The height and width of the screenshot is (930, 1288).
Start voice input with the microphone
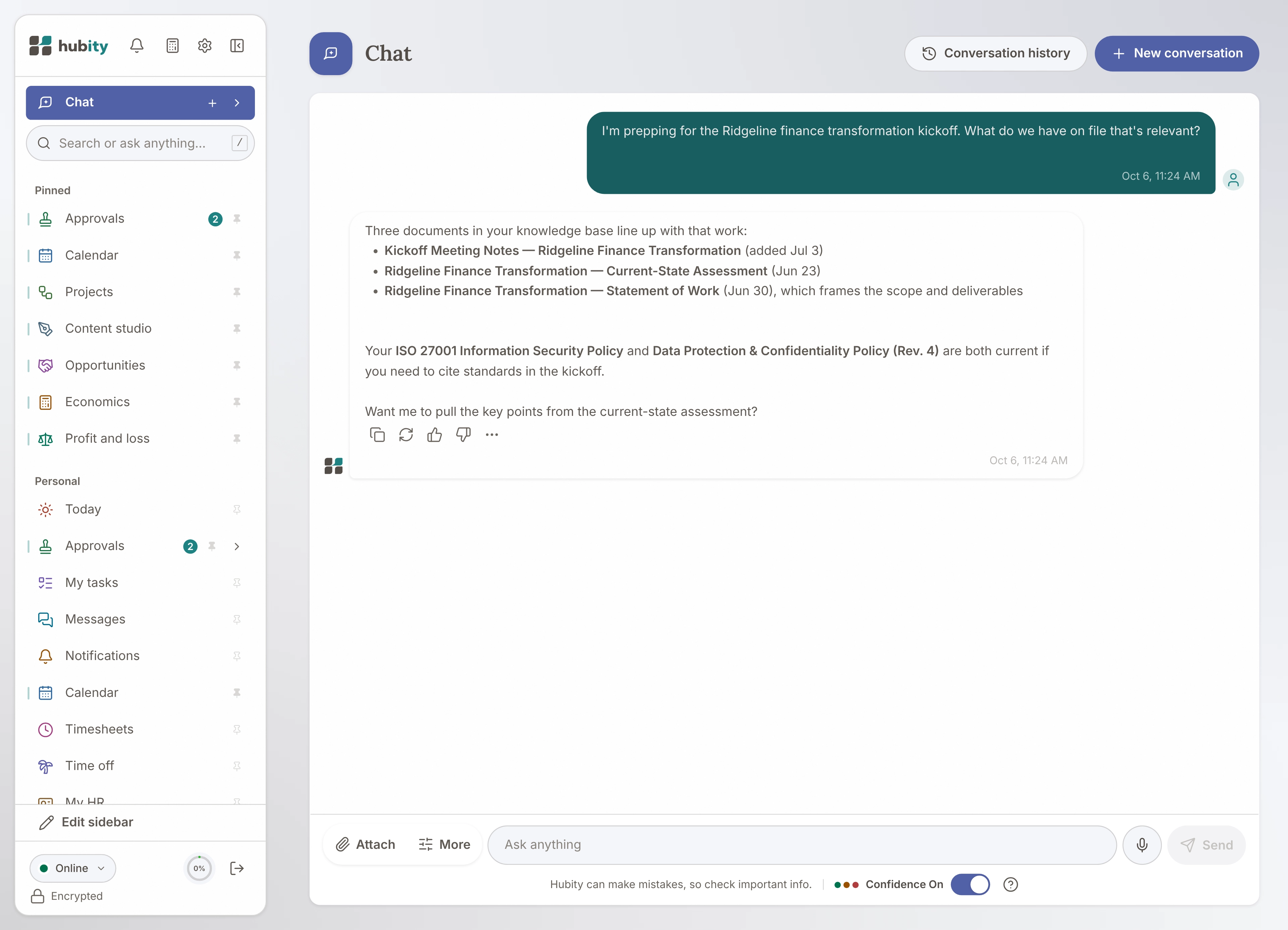(1142, 845)
